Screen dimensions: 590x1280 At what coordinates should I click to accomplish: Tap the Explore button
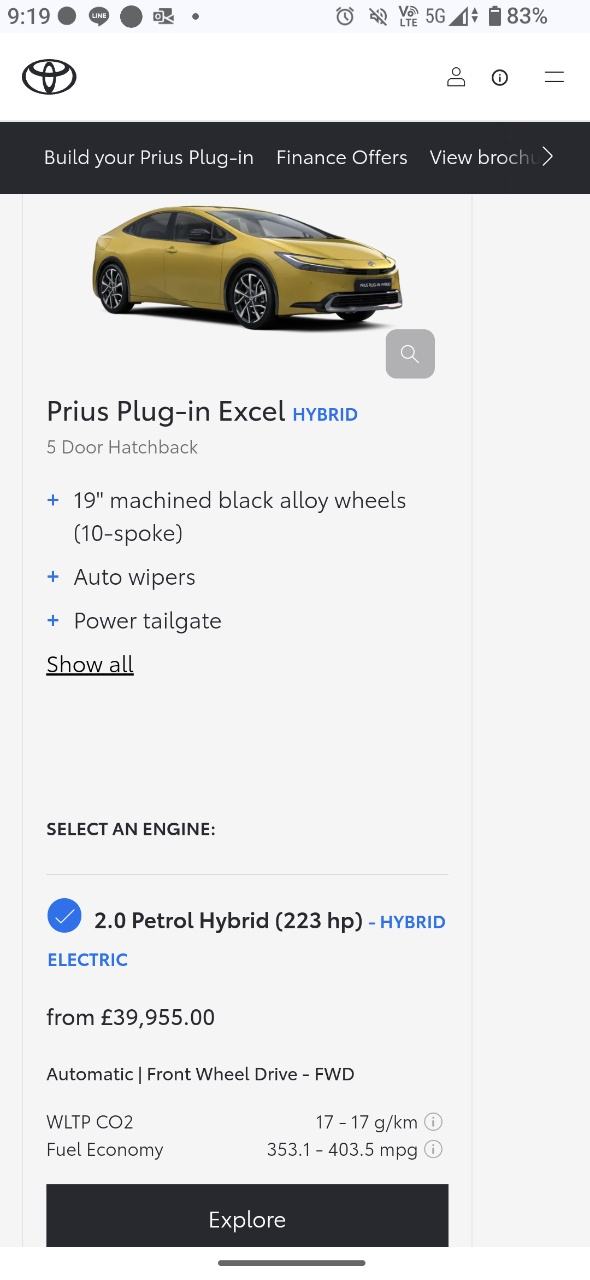click(247, 1216)
